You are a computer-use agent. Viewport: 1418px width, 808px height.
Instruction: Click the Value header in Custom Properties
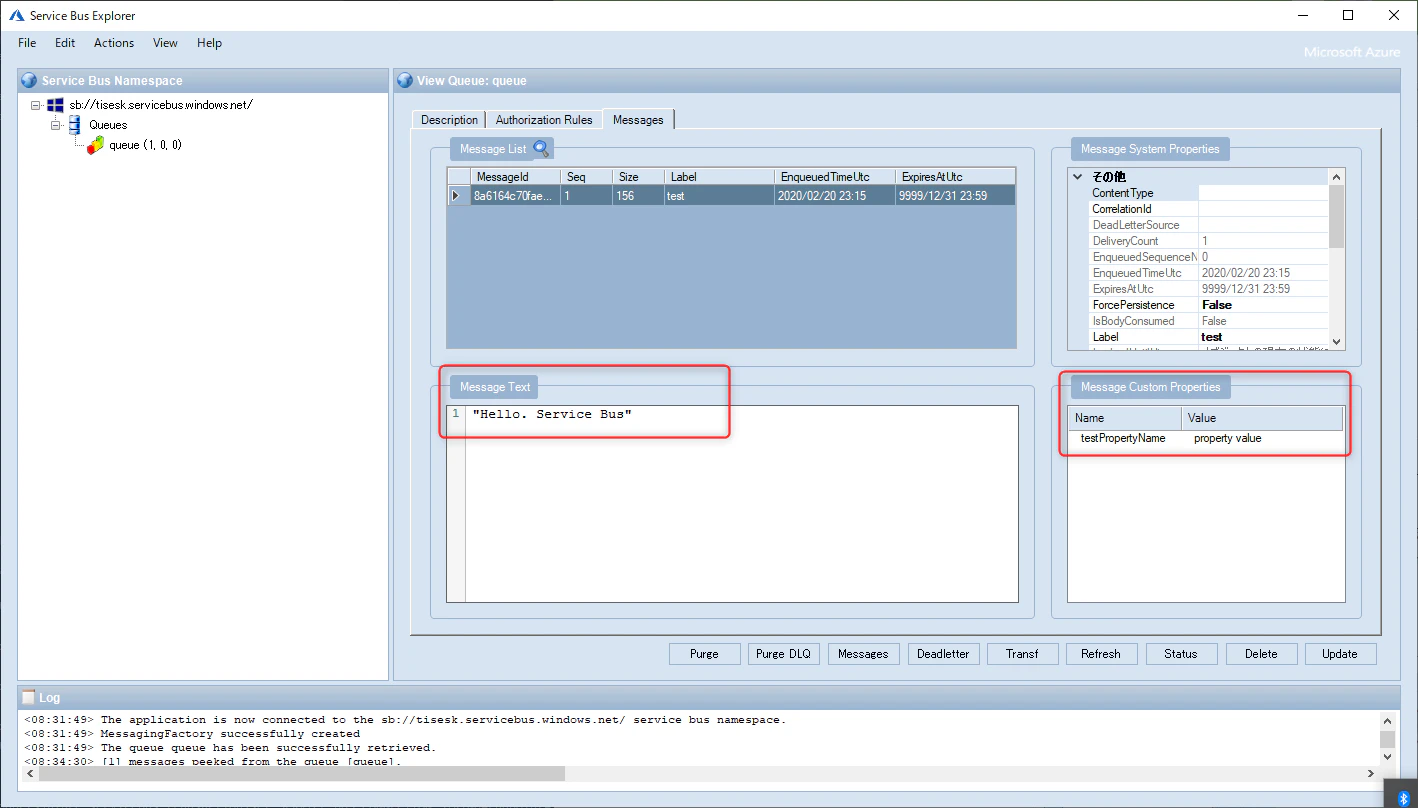pos(1262,418)
